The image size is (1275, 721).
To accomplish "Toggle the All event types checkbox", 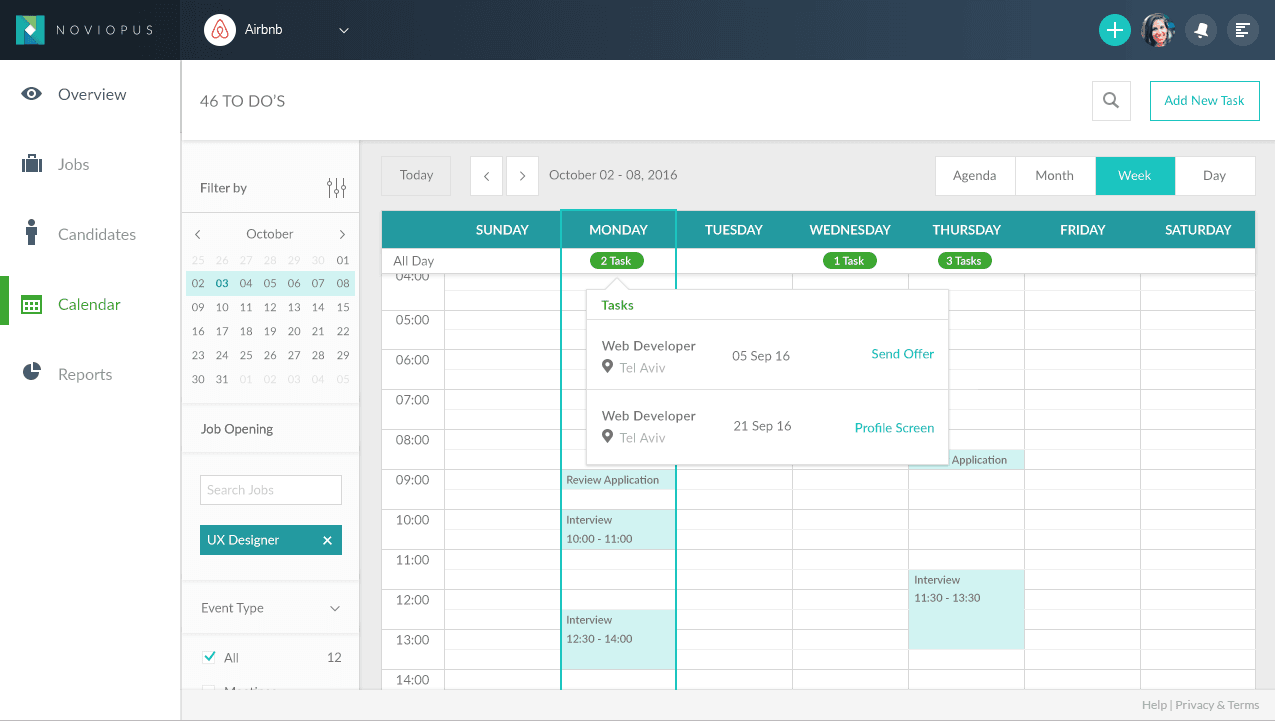I will pyautogui.click(x=209, y=657).
